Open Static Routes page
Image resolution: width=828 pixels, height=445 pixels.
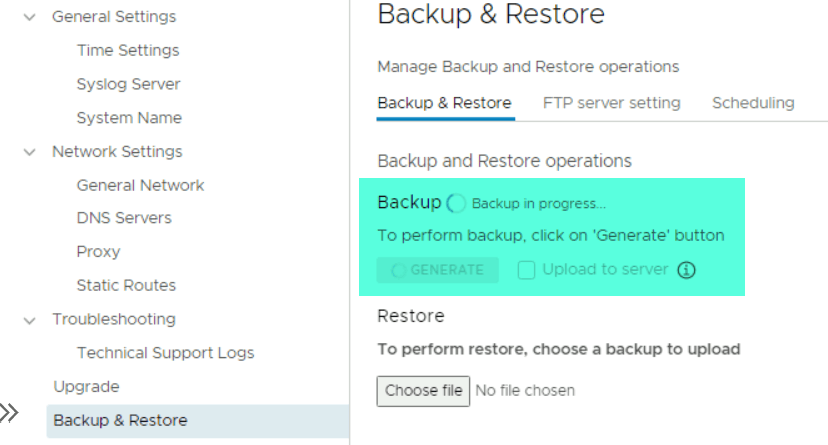point(126,286)
